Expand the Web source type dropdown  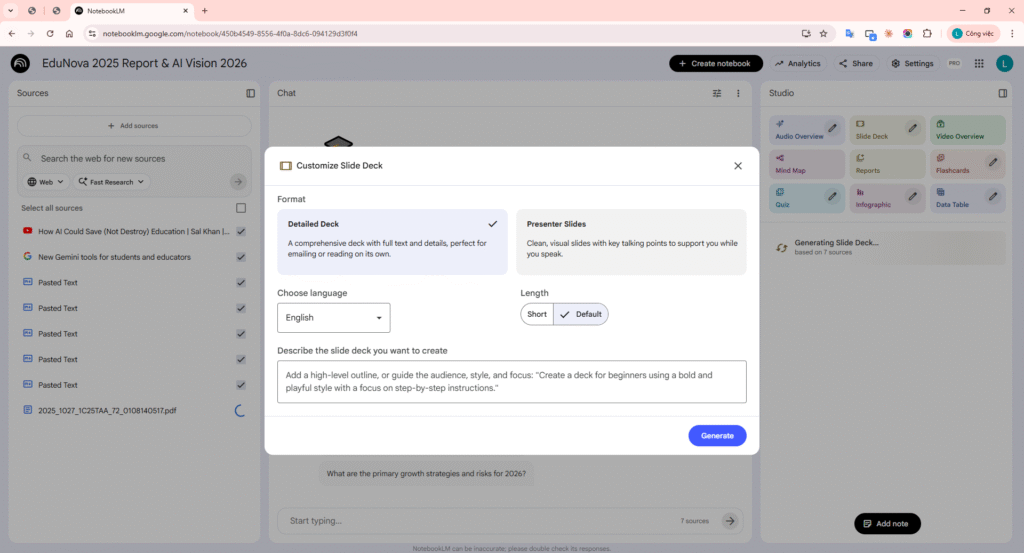click(46, 182)
